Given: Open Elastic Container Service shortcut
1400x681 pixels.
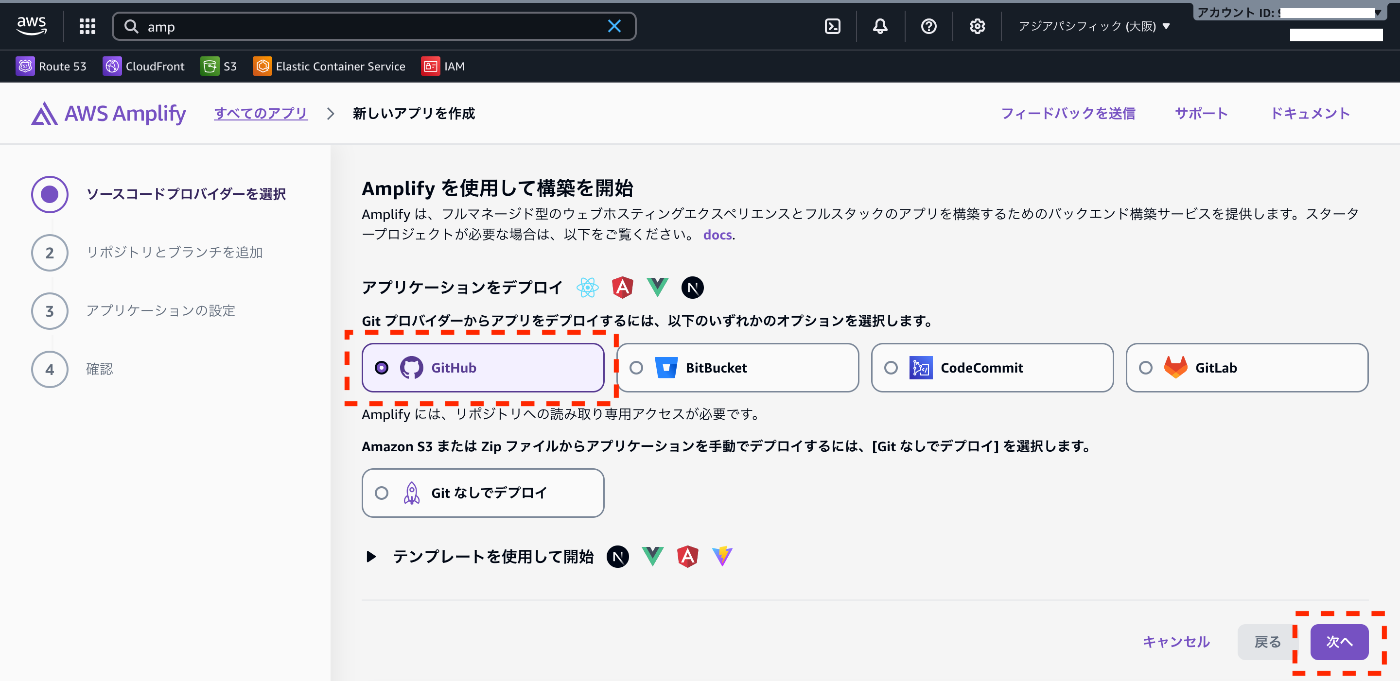Looking at the screenshot, I should click(330, 66).
